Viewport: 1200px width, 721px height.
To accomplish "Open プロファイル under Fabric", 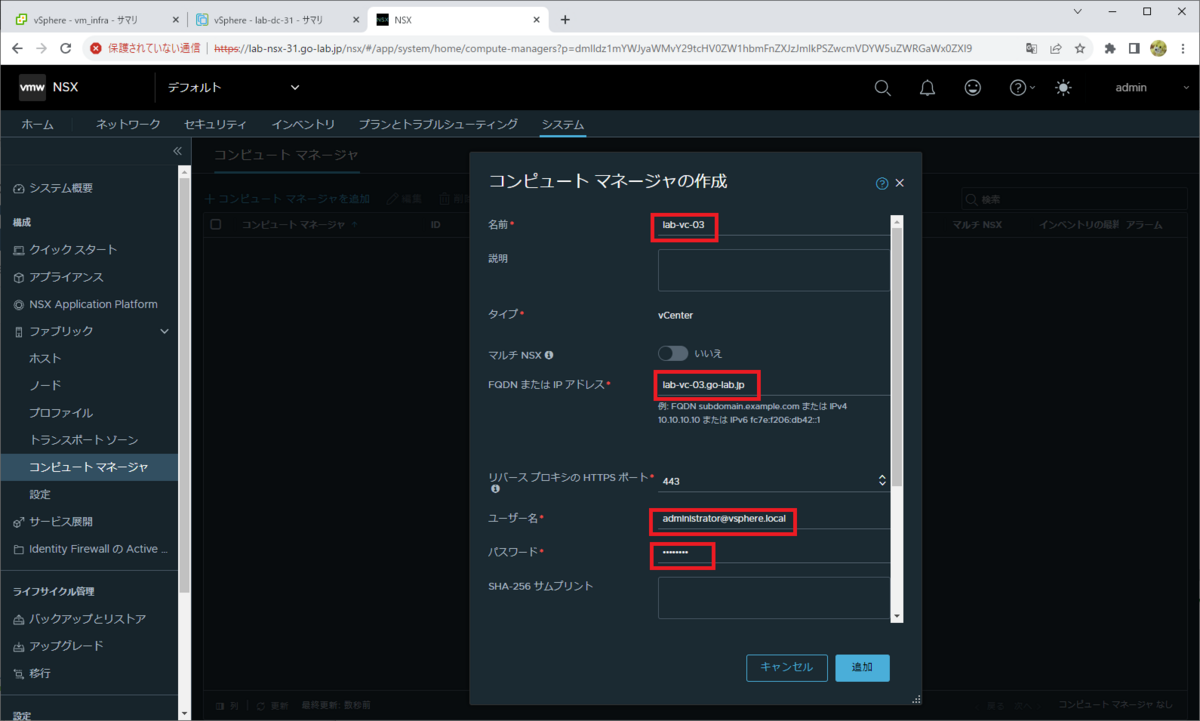I will [x=61, y=413].
